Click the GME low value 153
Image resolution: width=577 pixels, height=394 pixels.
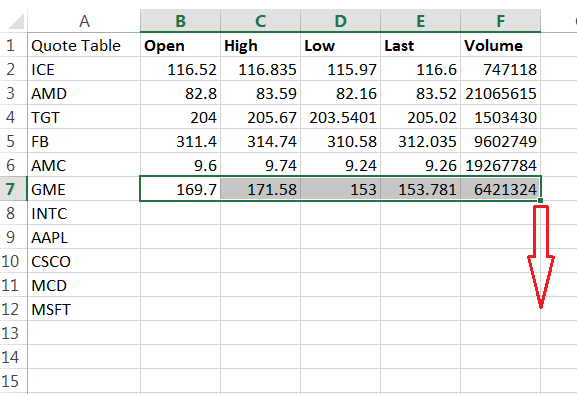(340, 189)
